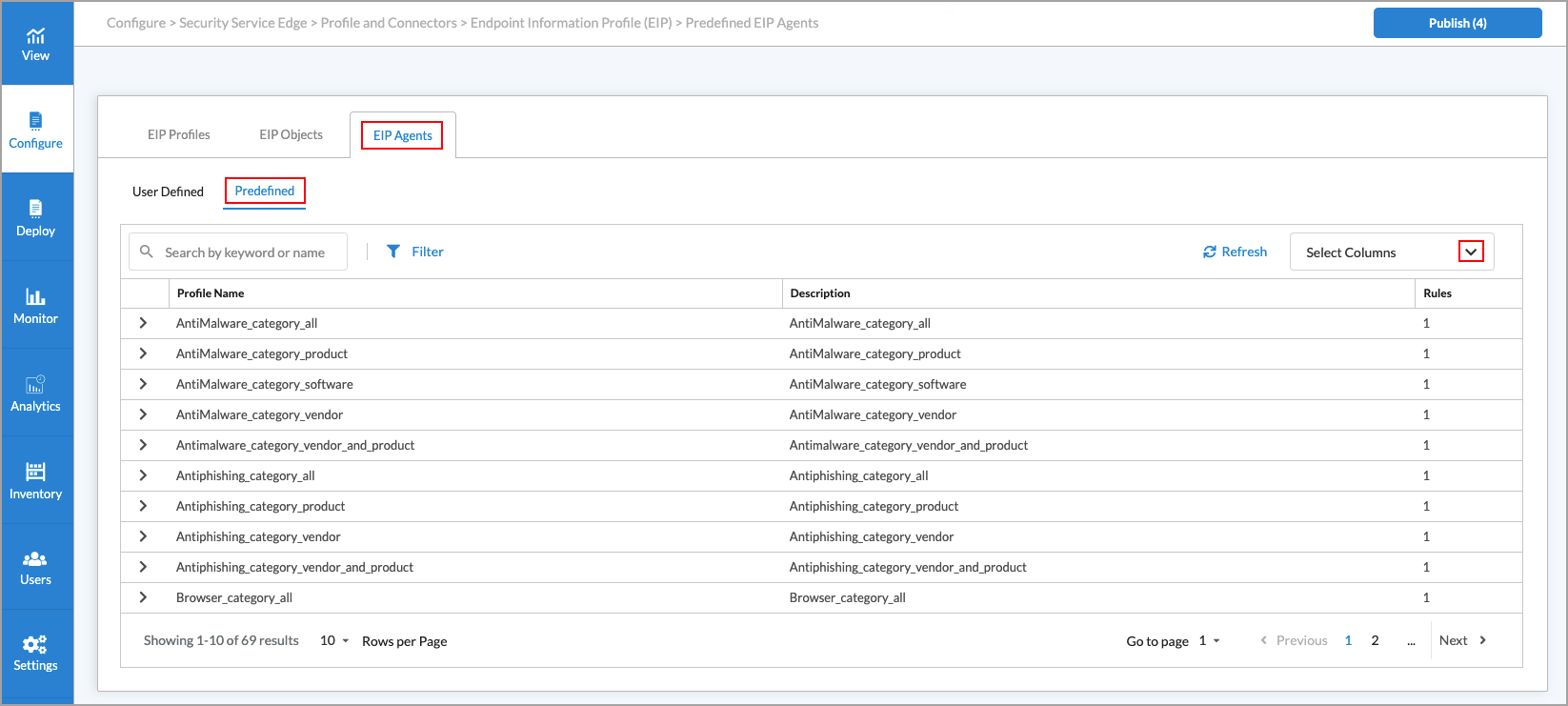Click Browser_category_all description cell
This screenshot has width=1568, height=706.
[847, 597]
